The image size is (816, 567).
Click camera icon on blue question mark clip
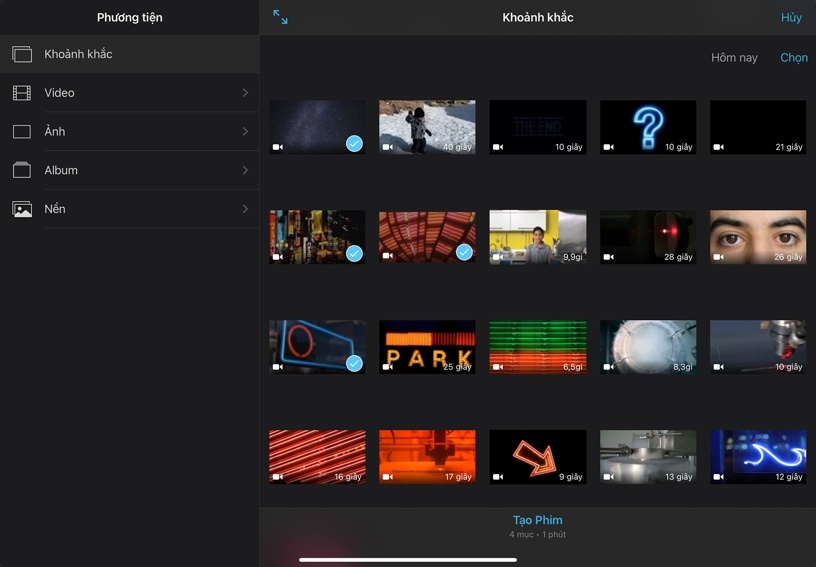click(608, 147)
